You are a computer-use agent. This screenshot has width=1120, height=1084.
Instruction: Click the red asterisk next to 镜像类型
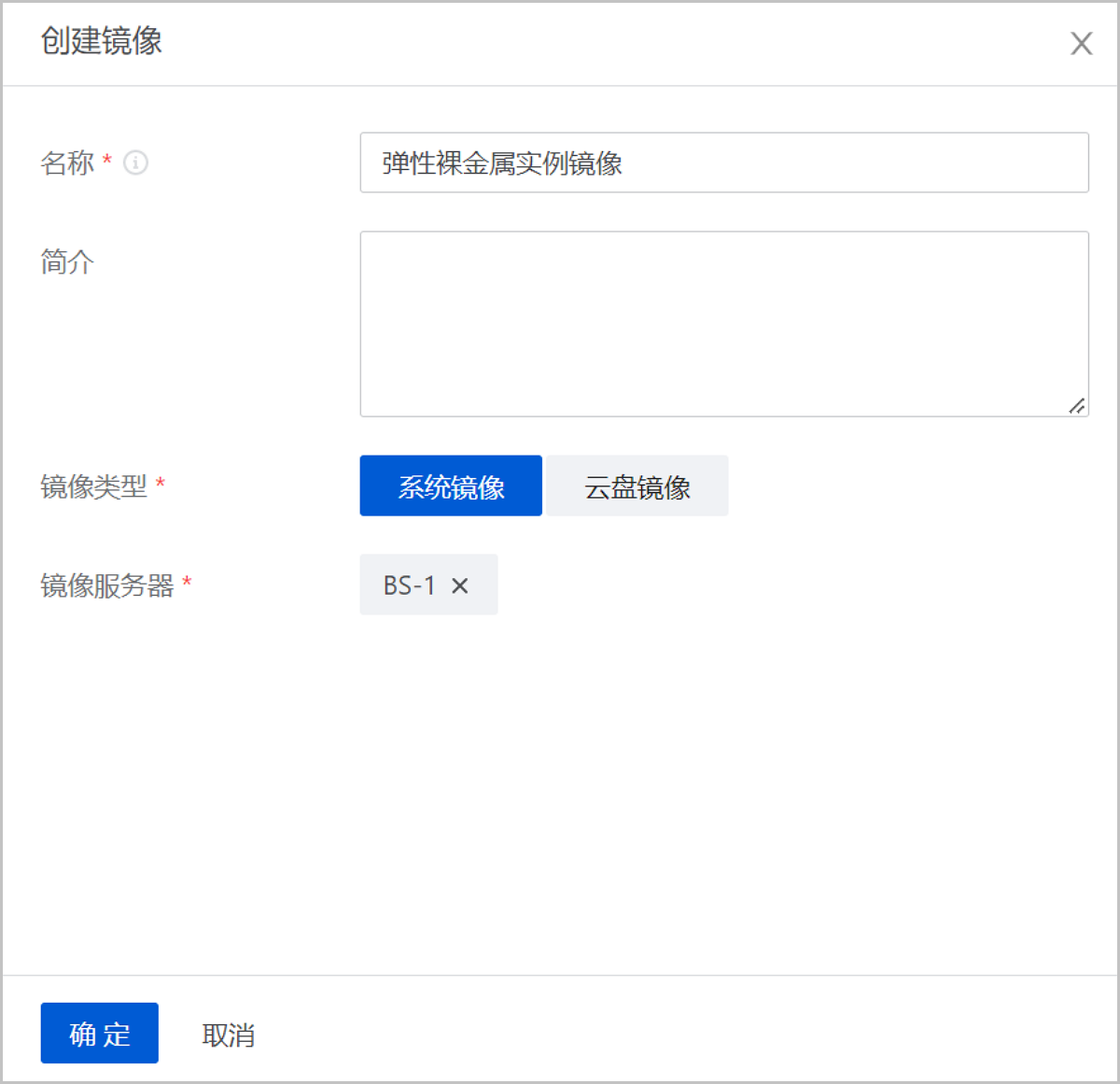pyautogui.click(x=161, y=483)
